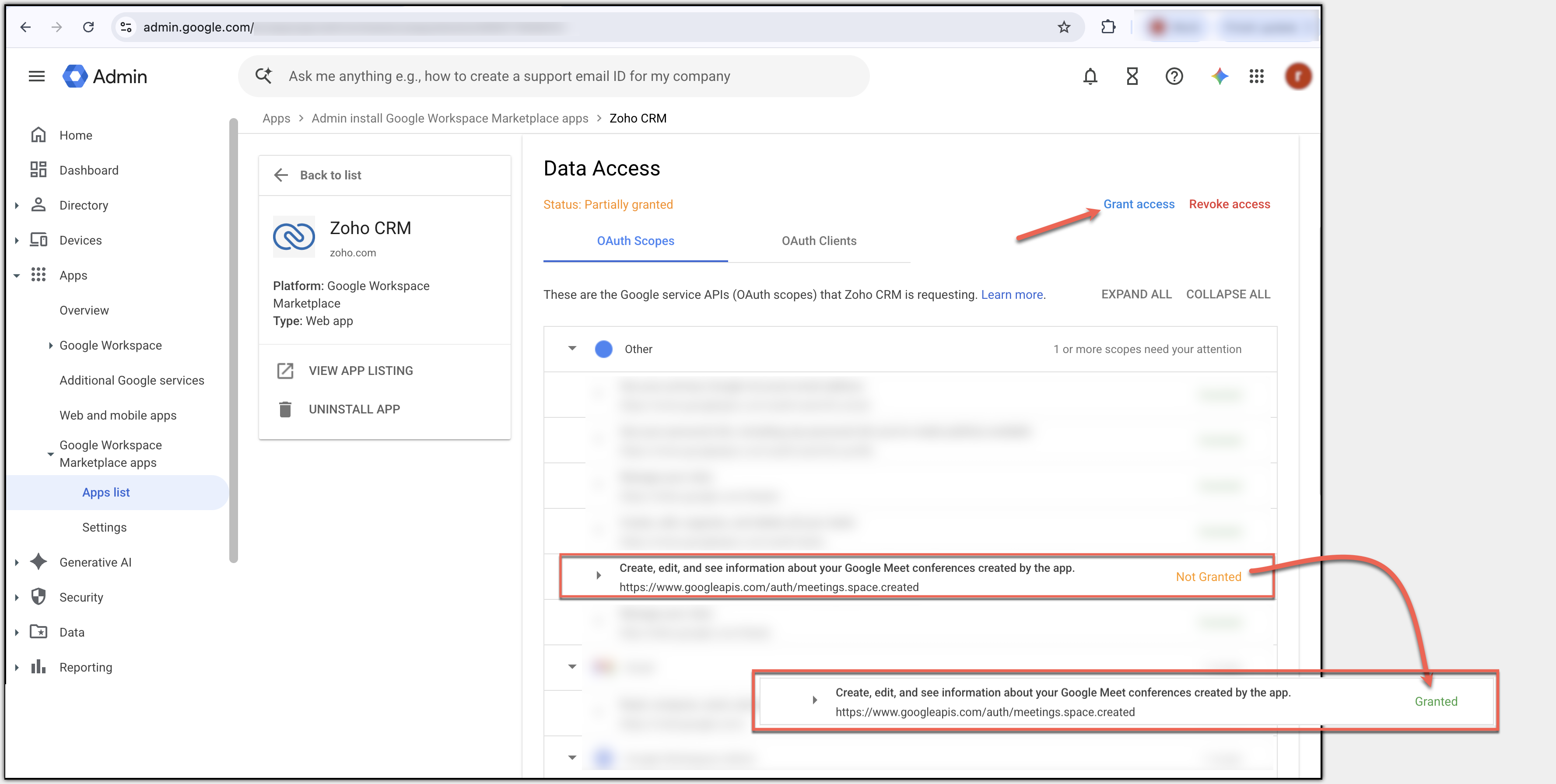The image size is (1556, 784).
Task: Click the Security shield icon
Action: (39, 597)
